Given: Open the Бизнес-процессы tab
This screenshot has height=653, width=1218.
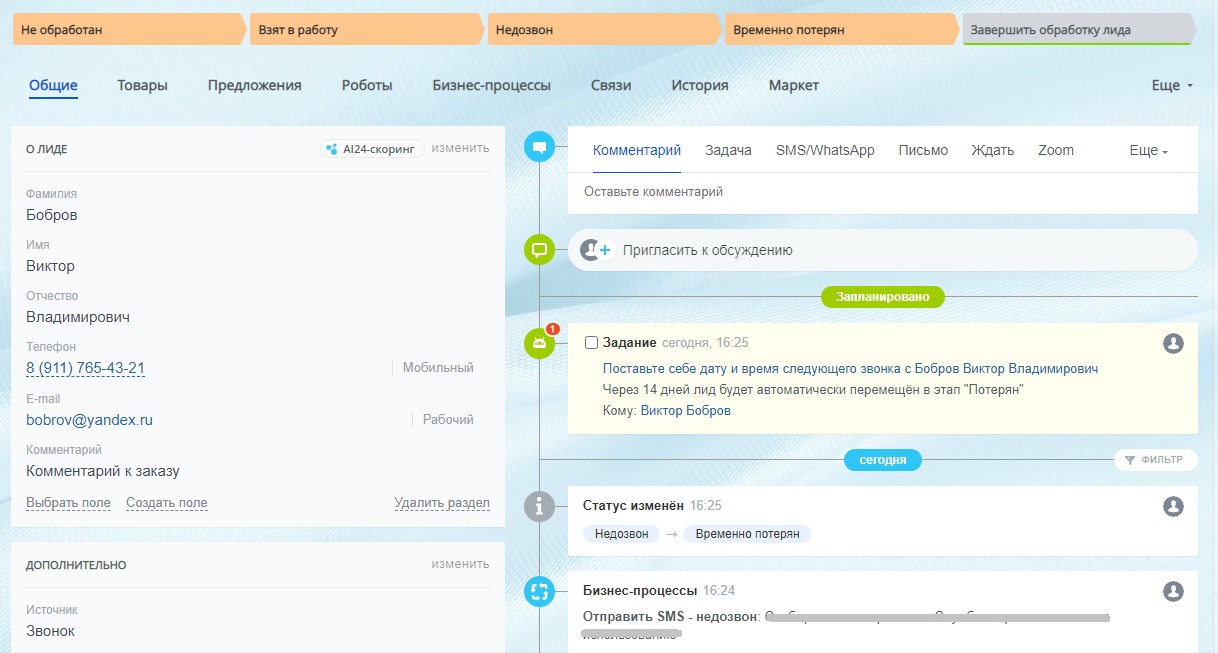Looking at the screenshot, I should 491,86.
